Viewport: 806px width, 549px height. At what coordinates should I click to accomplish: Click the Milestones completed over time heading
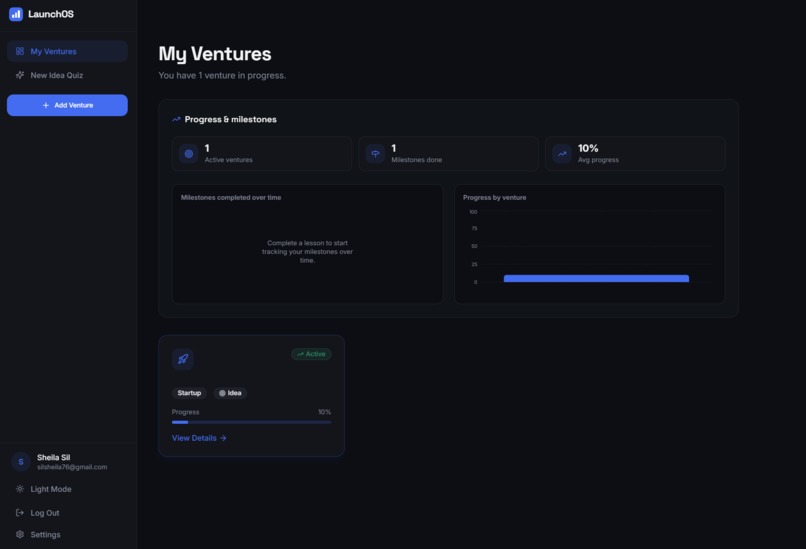231,197
